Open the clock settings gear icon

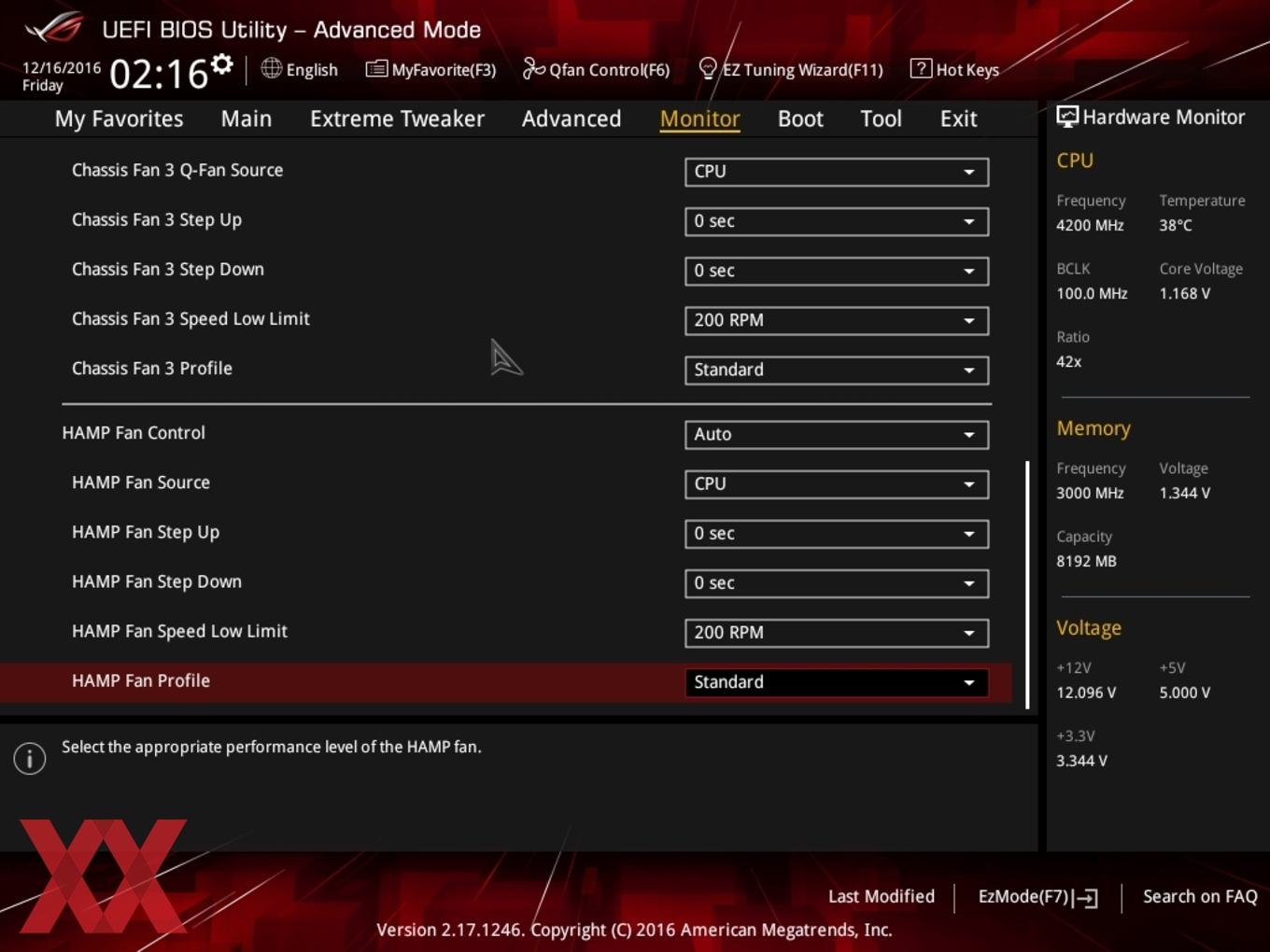click(x=221, y=63)
